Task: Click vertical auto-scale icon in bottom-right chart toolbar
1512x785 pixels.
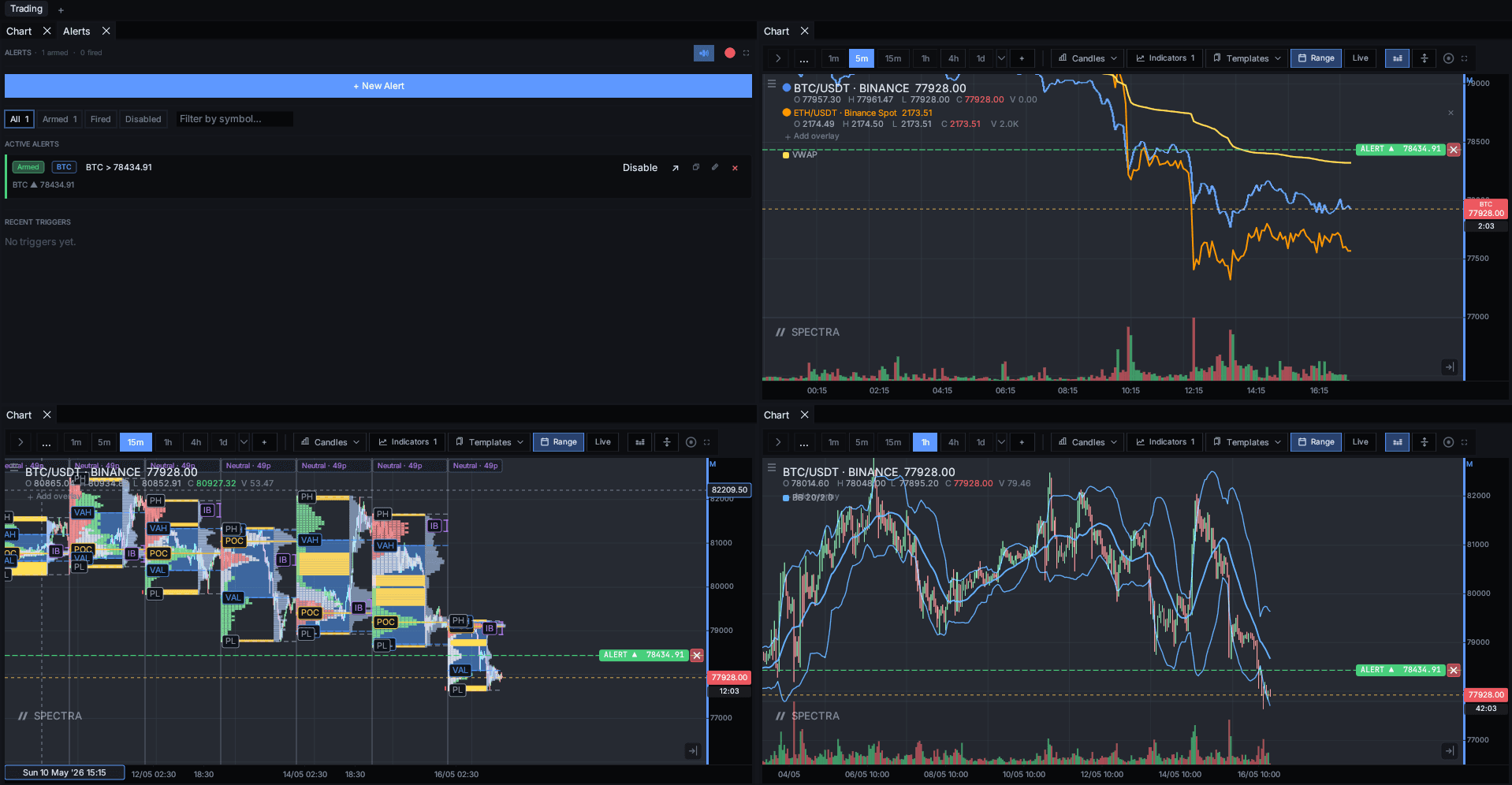Action: (x=1424, y=442)
